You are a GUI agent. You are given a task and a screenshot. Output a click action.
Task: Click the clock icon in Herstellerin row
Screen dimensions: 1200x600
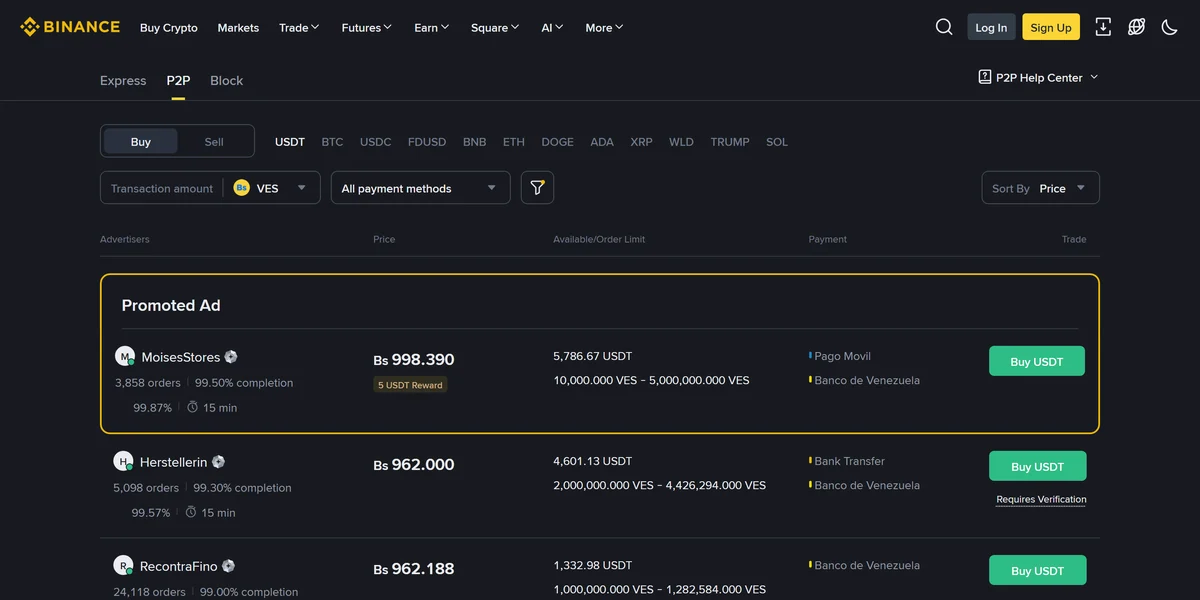(191, 512)
